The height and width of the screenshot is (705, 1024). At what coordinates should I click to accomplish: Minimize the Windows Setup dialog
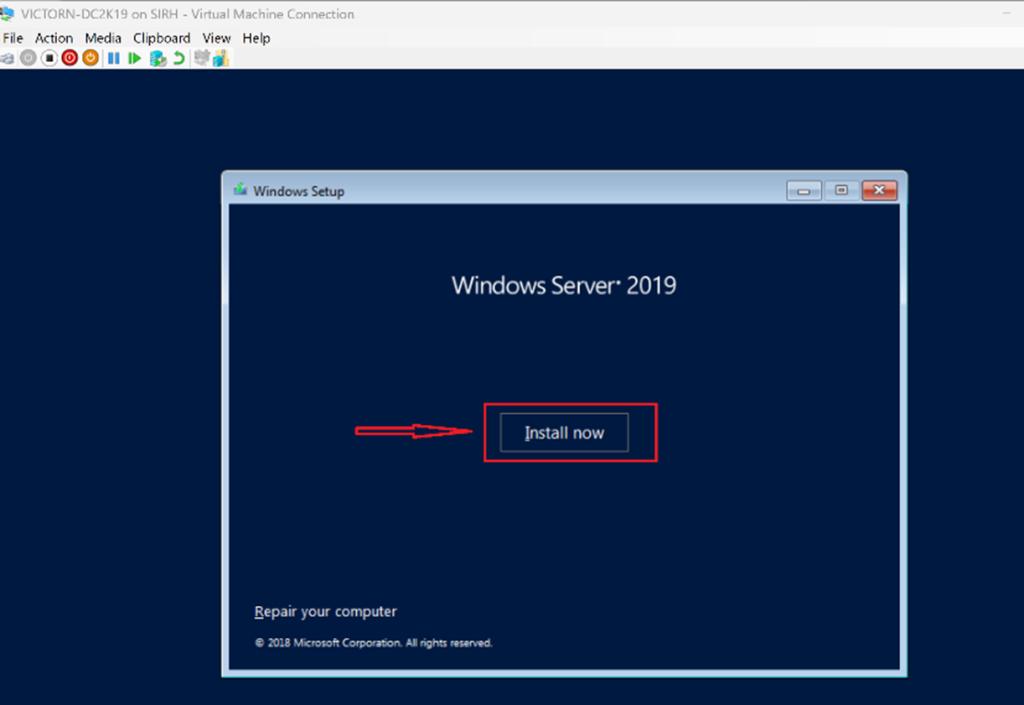coord(804,191)
